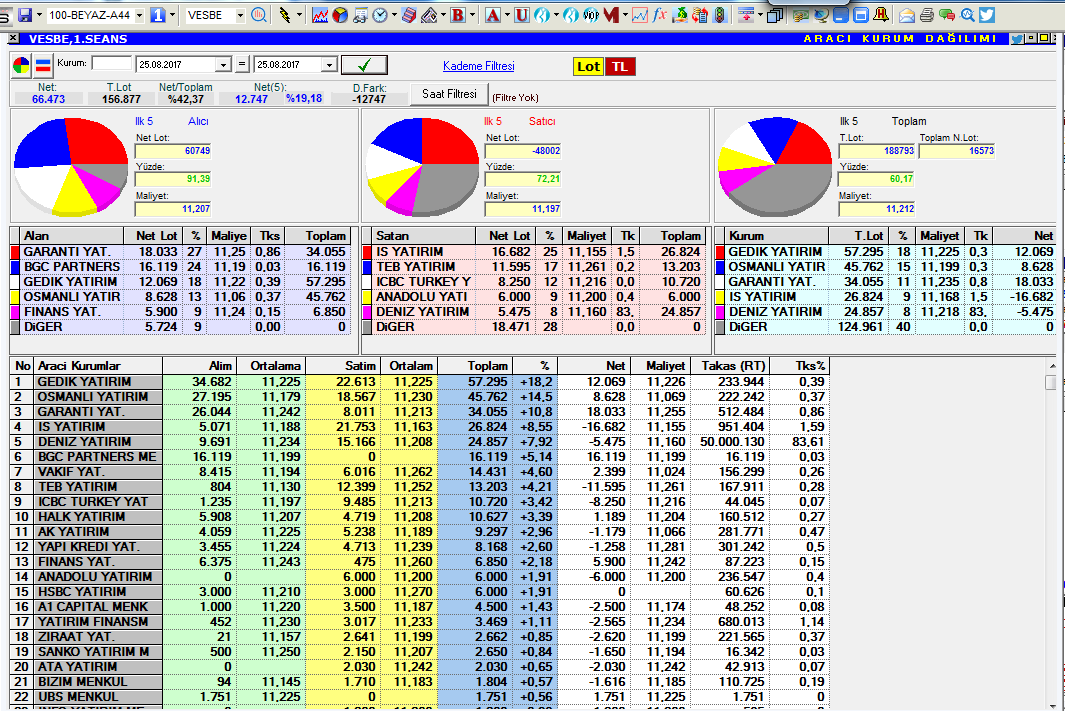
Task: Switch to pie chart view button
Action: (21, 65)
